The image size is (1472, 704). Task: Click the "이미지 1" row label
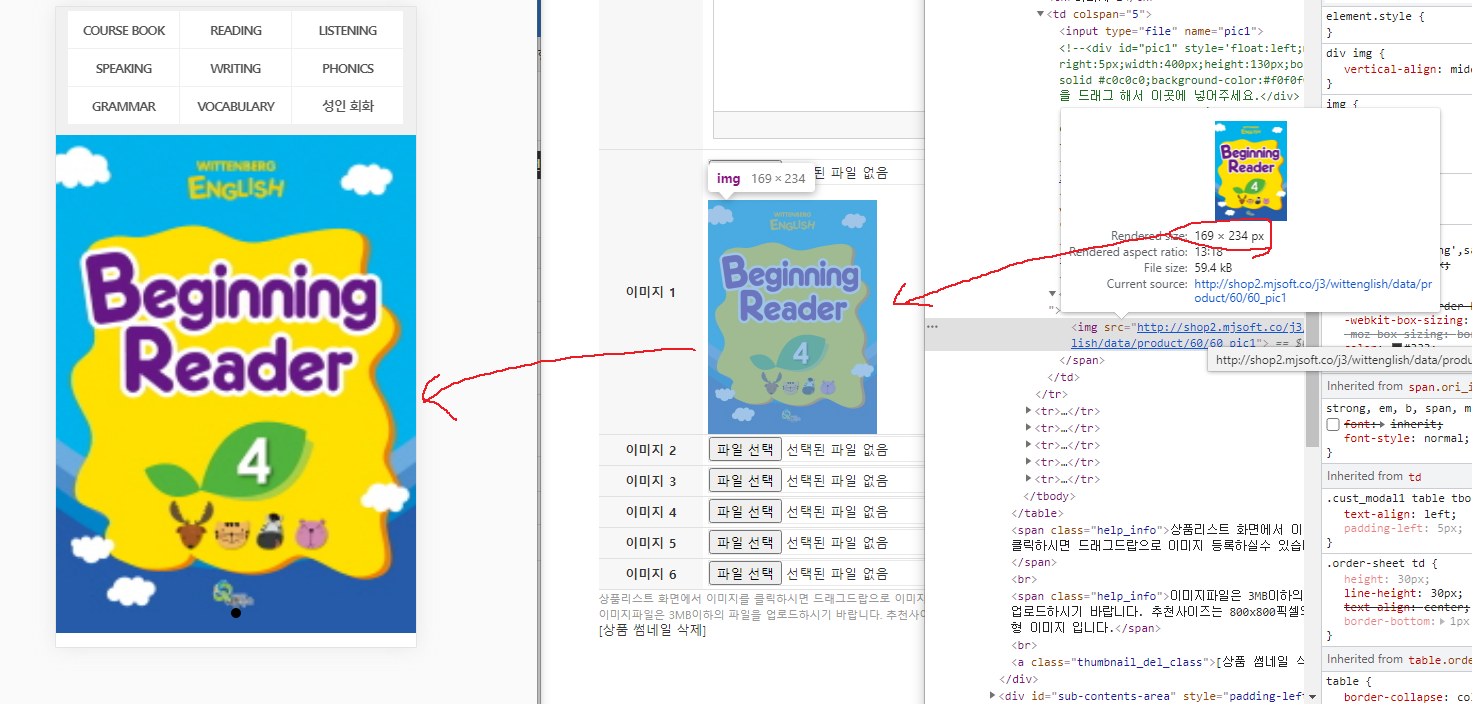pyautogui.click(x=651, y=292)
